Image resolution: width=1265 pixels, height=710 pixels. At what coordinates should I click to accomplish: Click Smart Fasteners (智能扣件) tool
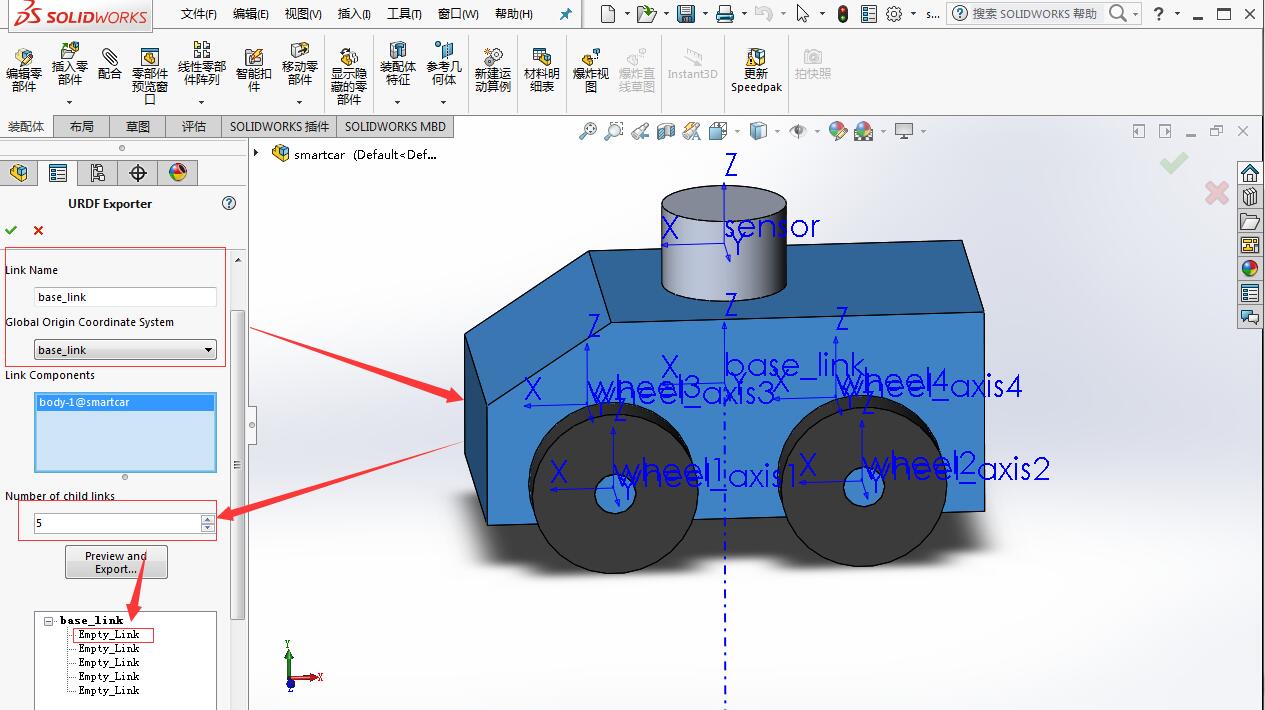click(254, 70)
